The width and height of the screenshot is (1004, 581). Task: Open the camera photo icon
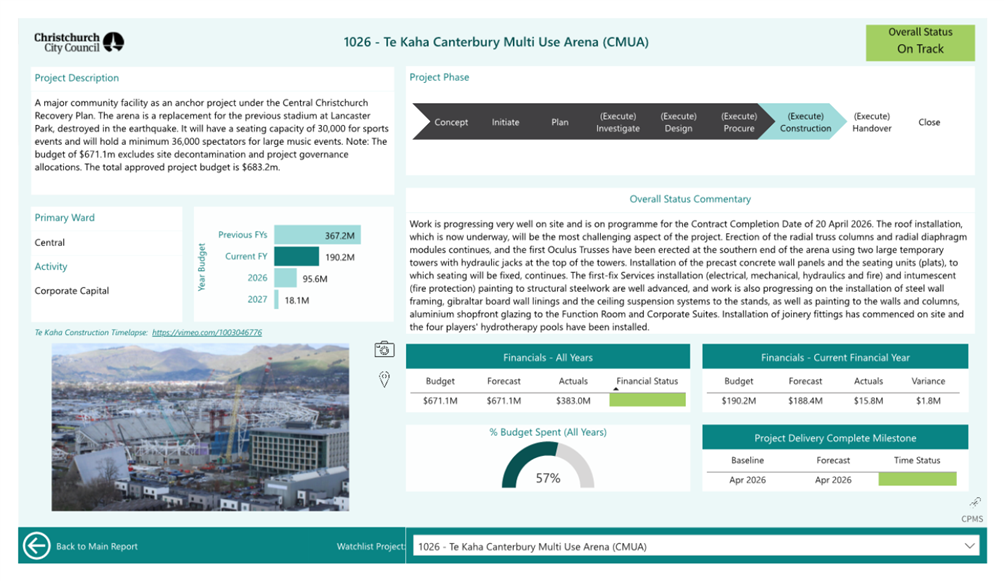(x=384, y=349)
